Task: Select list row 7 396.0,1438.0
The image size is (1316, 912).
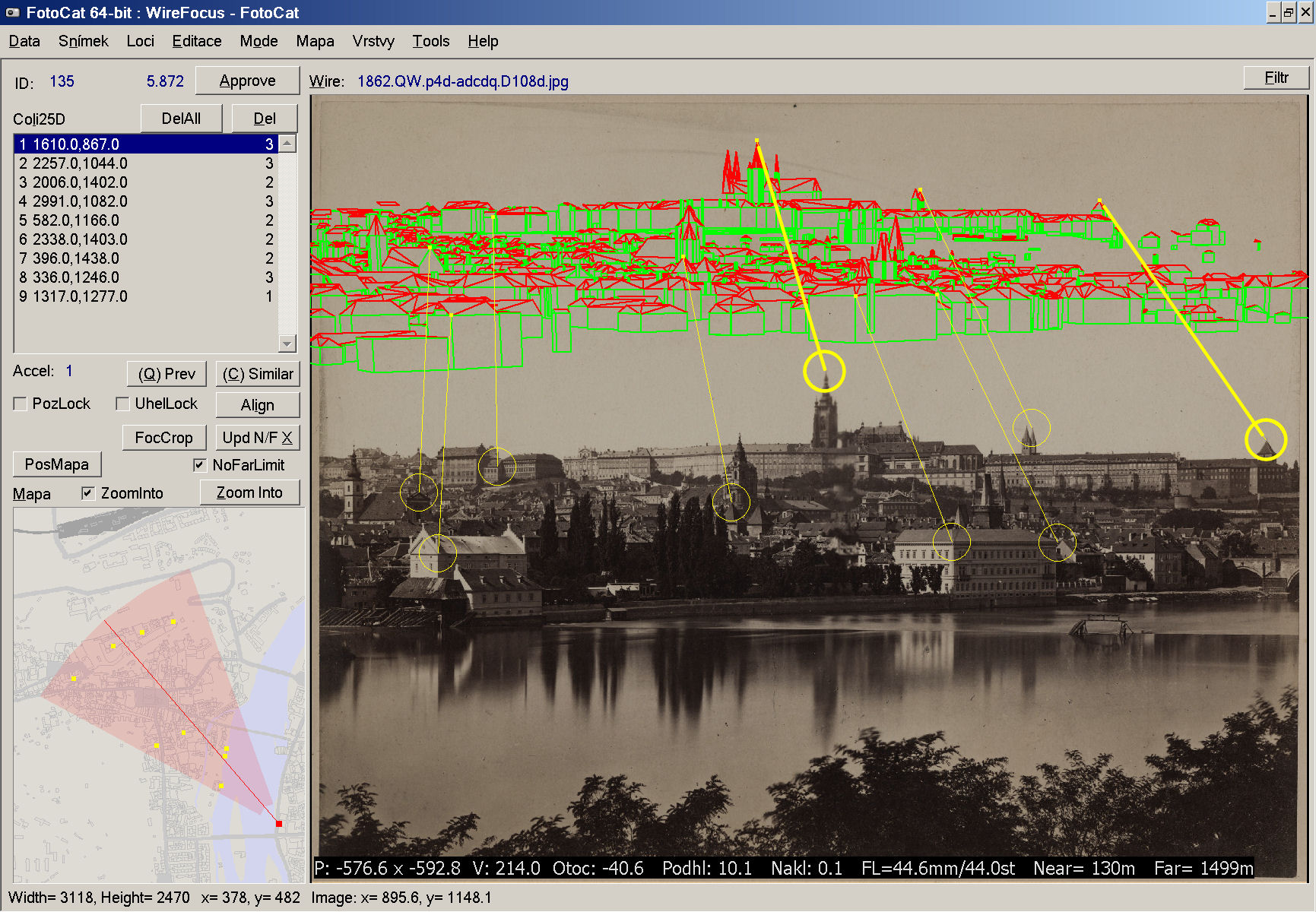Action: 146,258
